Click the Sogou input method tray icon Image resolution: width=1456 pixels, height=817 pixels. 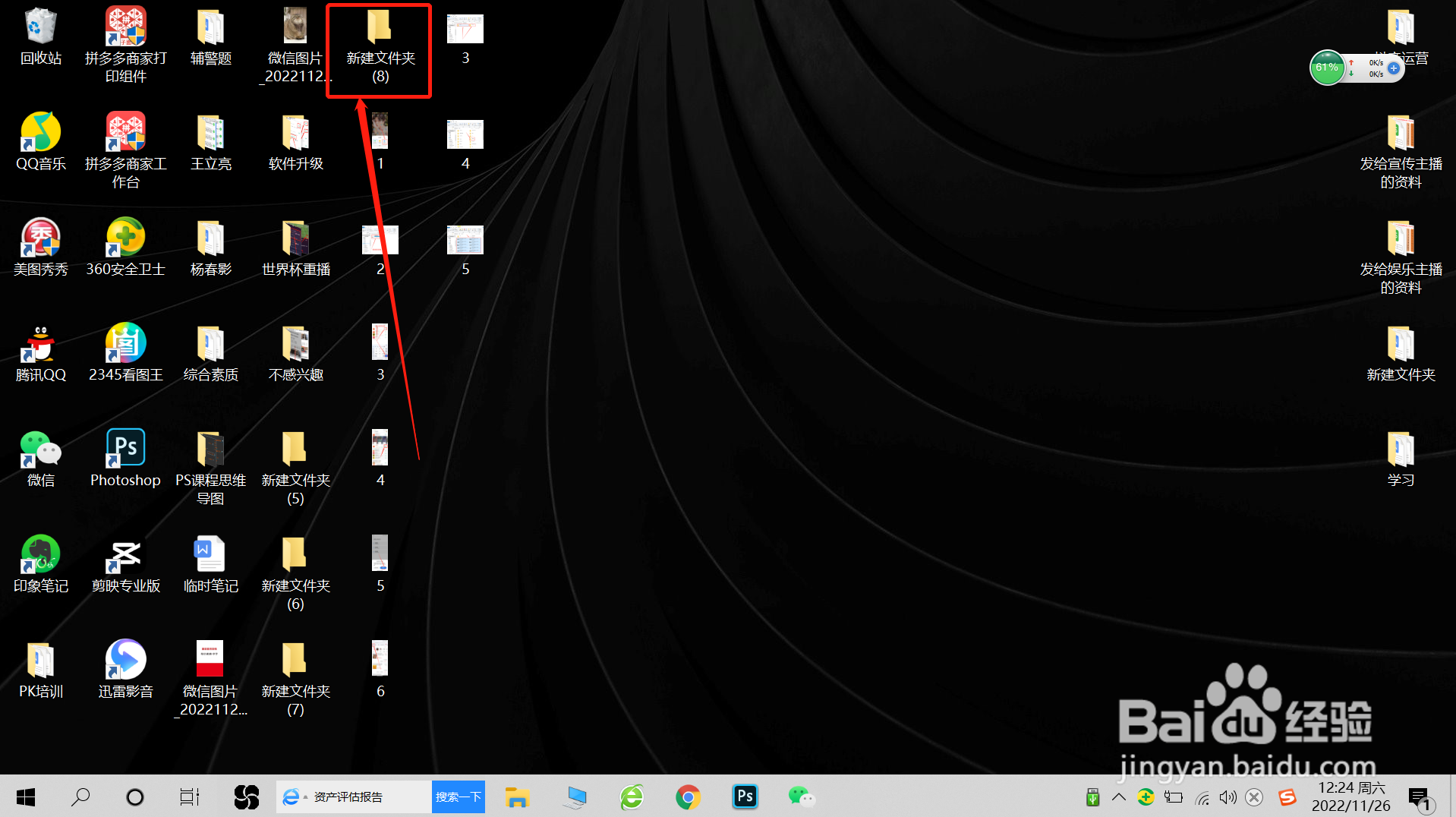tap(1287, 796)
